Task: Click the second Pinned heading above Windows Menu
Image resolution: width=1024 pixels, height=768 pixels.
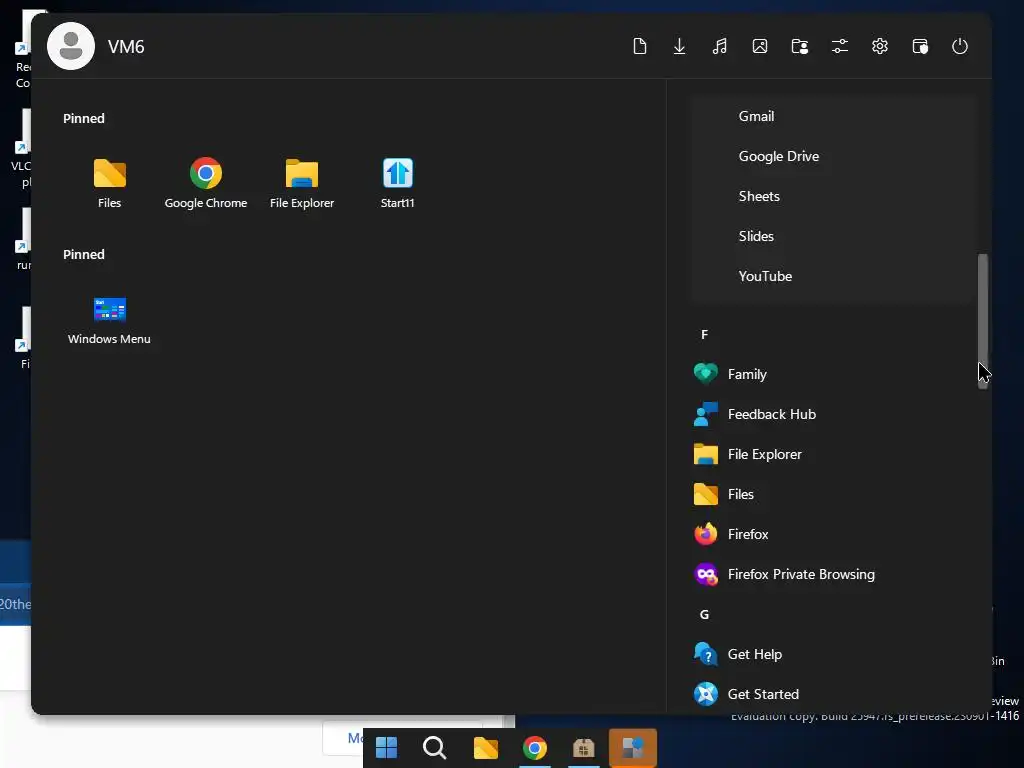Action: pyautogui.click(x=84, y=254)
